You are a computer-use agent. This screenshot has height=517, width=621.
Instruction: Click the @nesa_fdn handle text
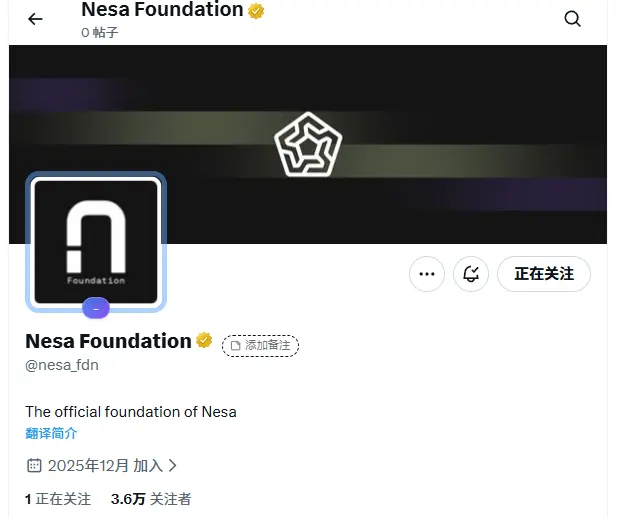(x=62, y=365)
